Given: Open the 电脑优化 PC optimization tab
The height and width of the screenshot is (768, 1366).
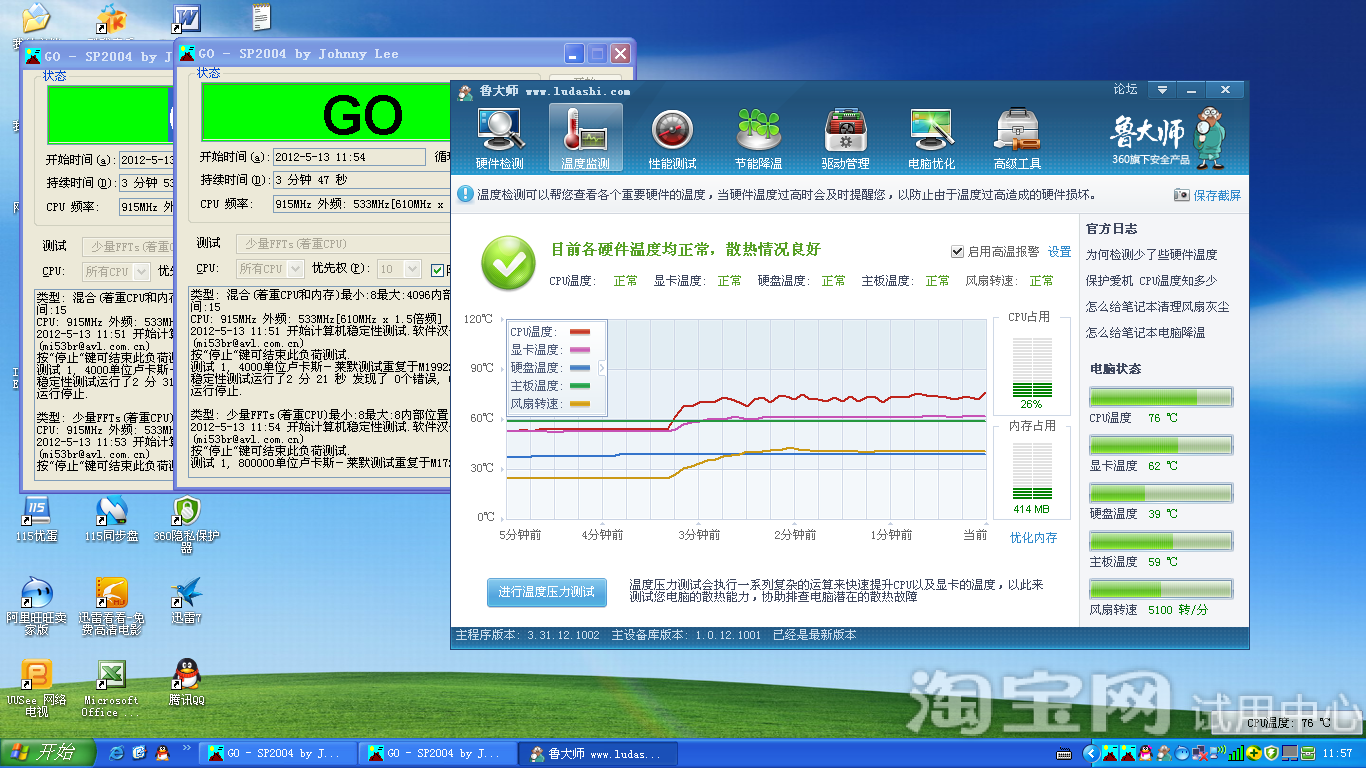Looking at the screenshot, I should (x=931, y=138).
